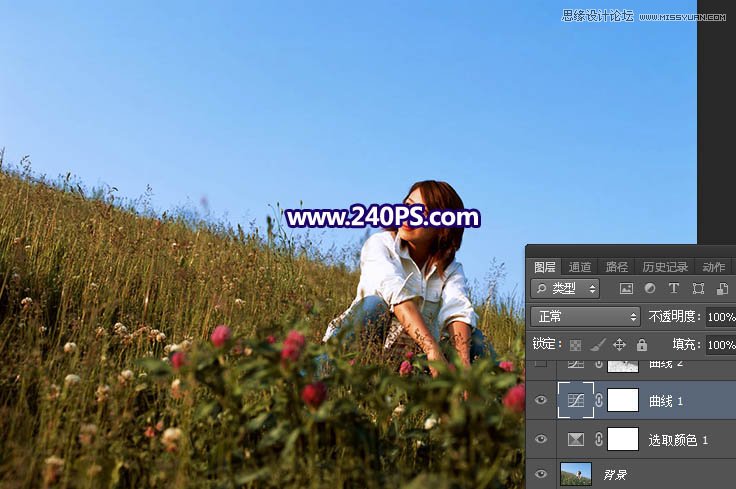Select the 背景 layer name

(615, 475)
